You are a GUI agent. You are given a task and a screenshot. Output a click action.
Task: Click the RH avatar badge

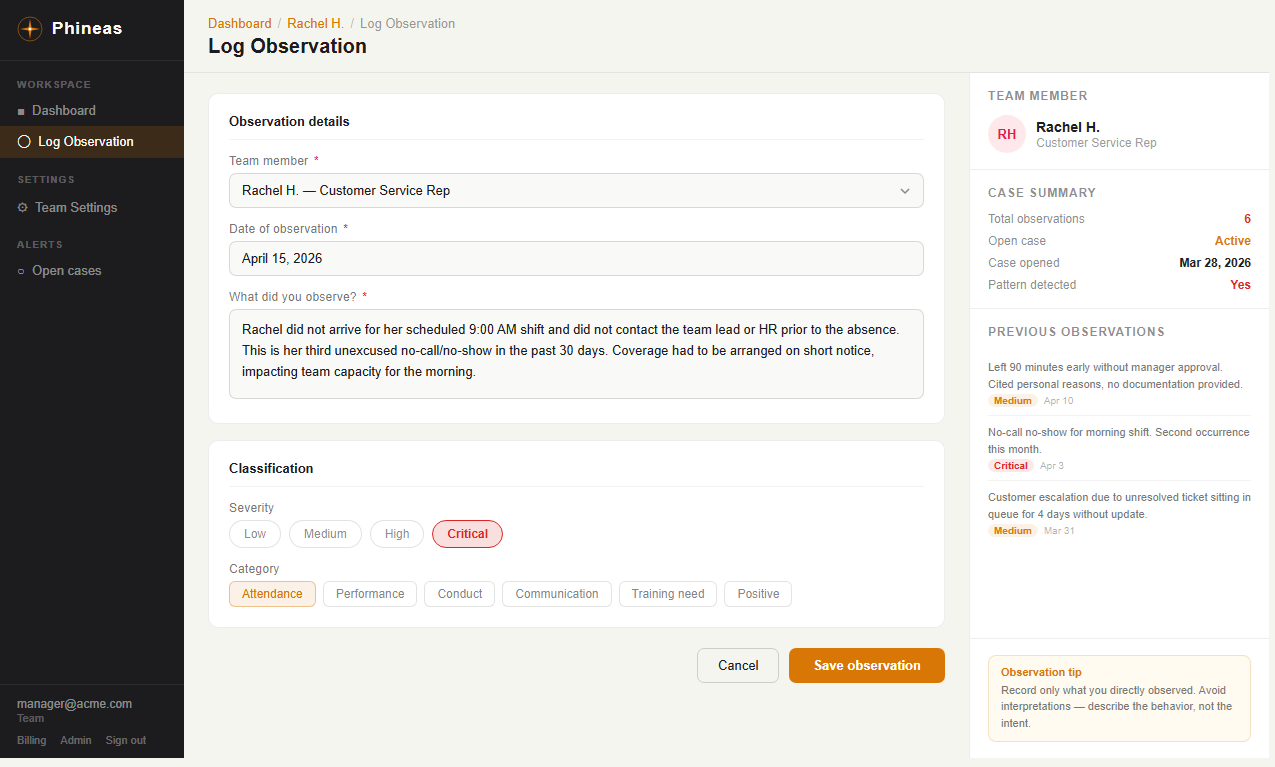tap(1007, 134)
